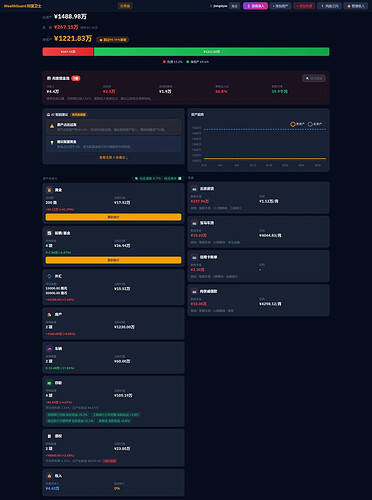Open the view all 4 suggestions link
This screenshot has width=372, height=500.
(113, 157)
